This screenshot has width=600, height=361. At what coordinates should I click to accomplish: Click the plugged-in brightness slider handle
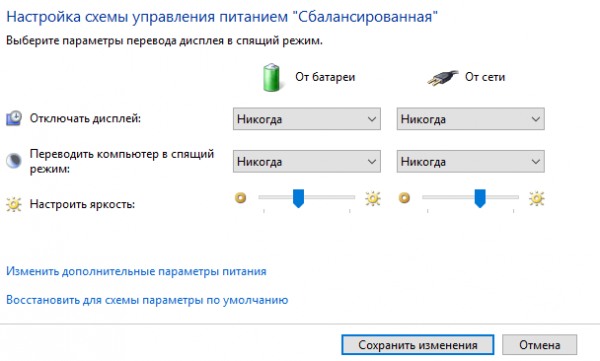480,198
